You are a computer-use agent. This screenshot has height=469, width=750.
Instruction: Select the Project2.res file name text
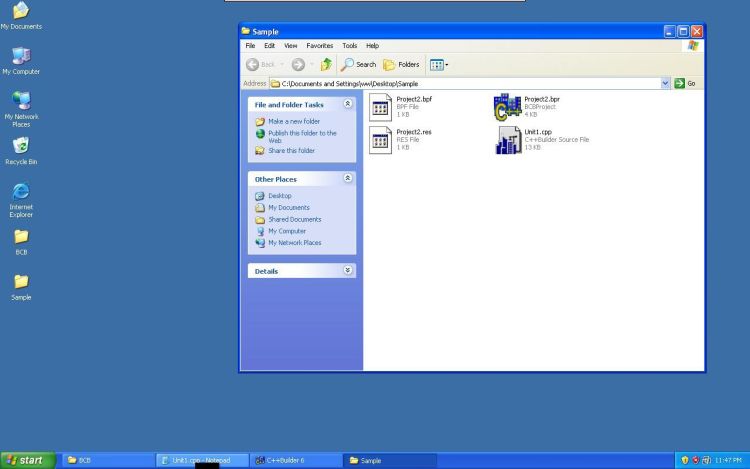414,131
